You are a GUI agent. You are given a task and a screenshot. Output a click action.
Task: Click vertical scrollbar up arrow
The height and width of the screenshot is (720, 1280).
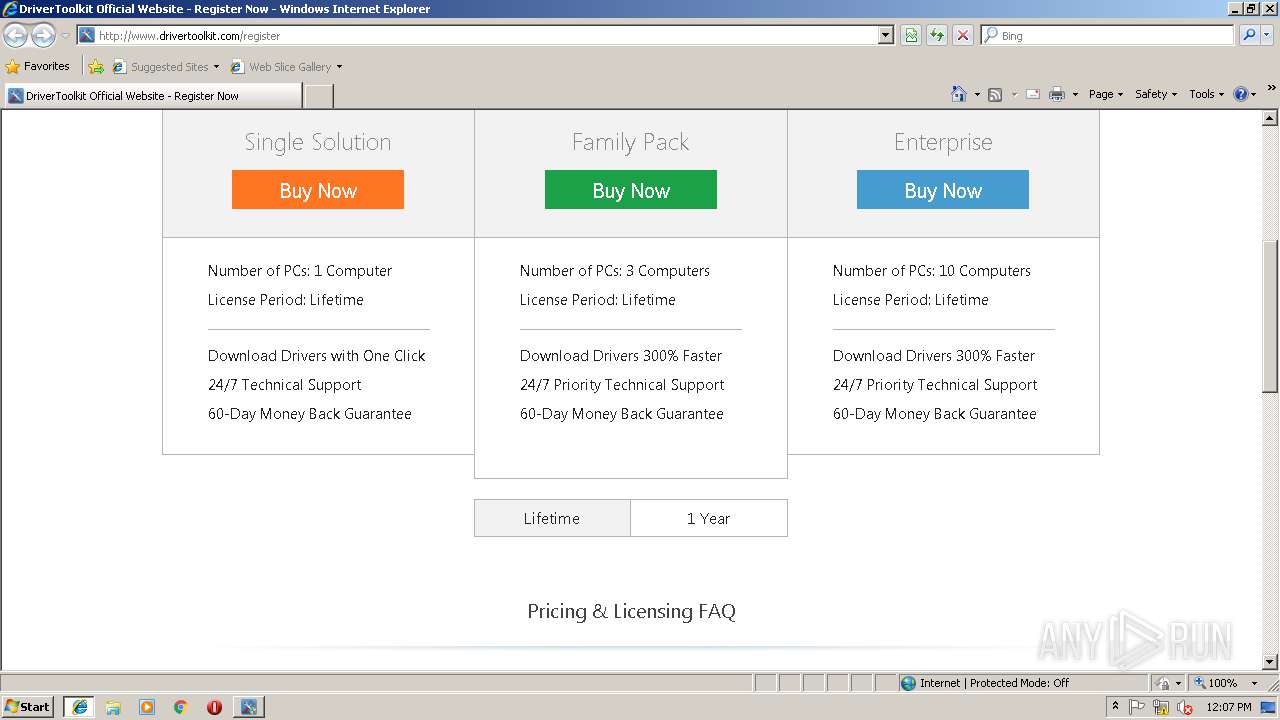(1270, 119)
